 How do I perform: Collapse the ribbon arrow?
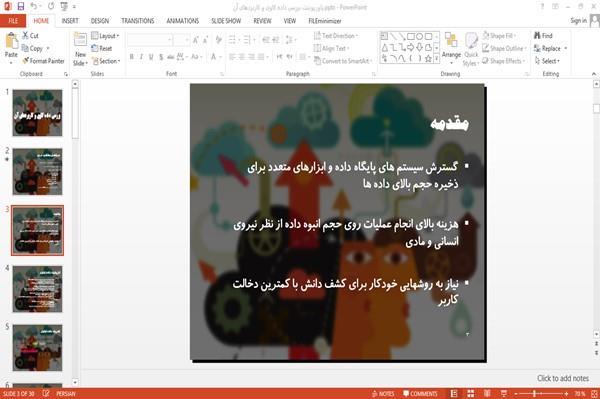pyautogui.click(x=594, y=74)
